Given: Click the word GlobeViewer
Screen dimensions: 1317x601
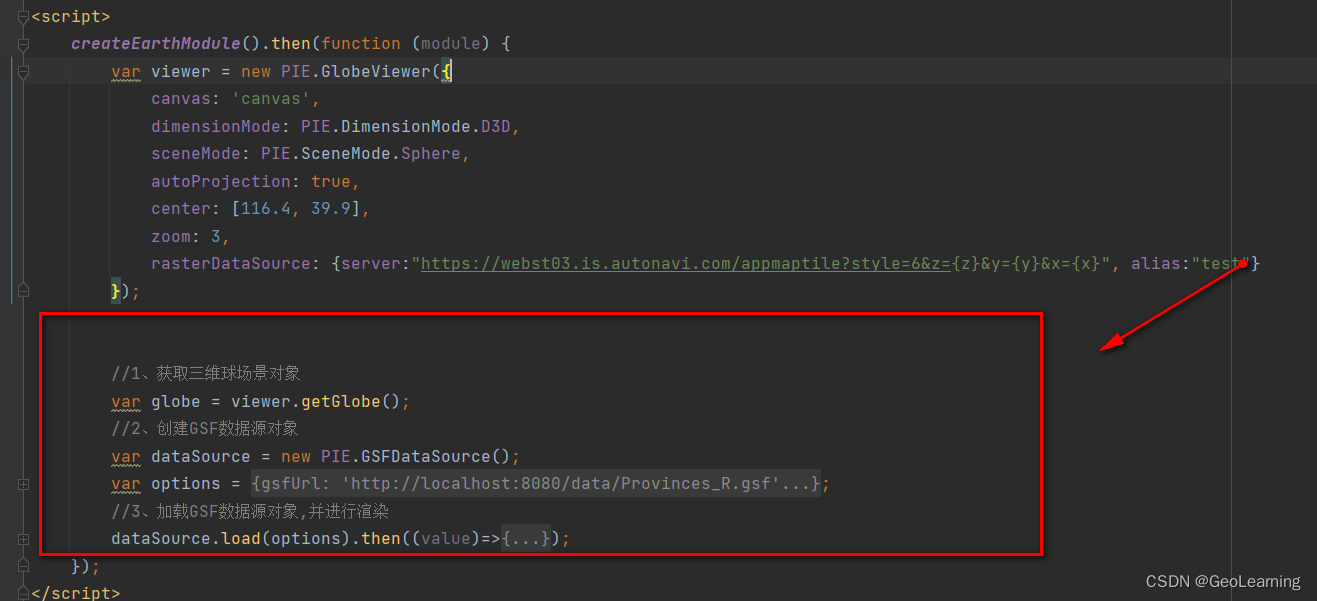Looking at the screenshot, I should click(376, 72).
